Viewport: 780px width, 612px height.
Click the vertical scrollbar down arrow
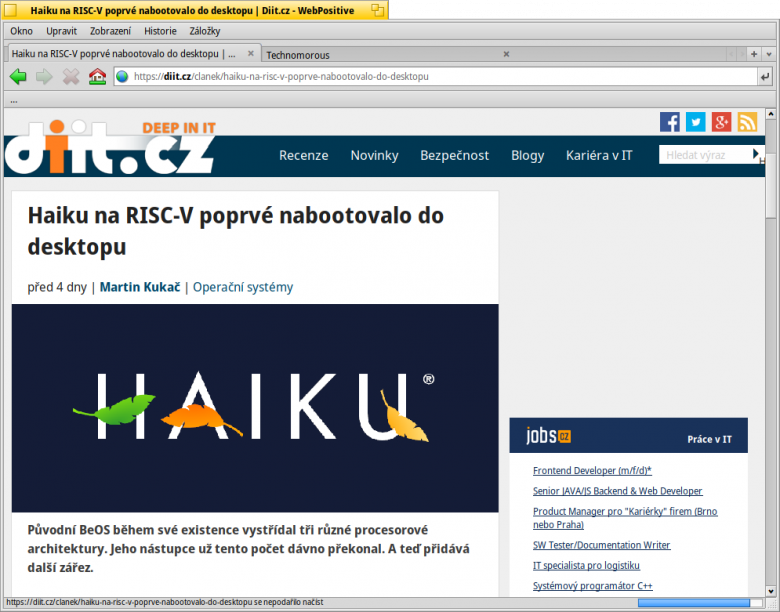[x=771, y=592]
